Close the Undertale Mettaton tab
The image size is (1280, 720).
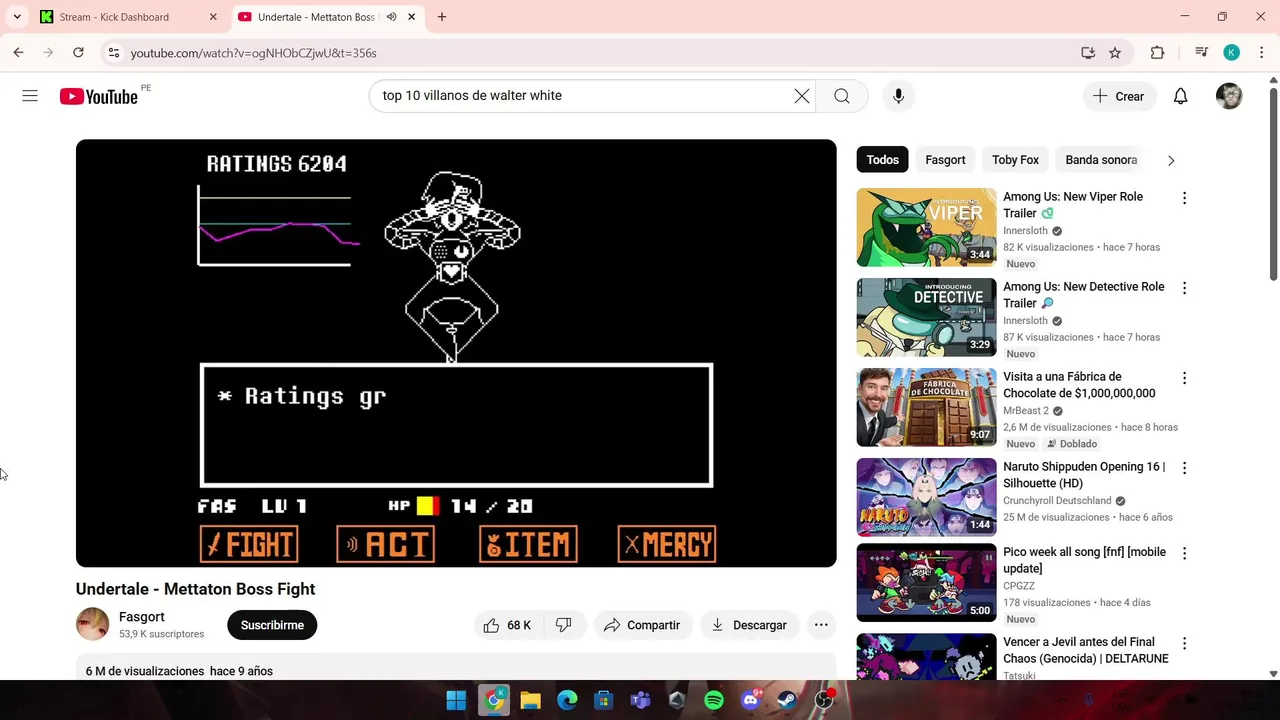click(x=412, y=17)
